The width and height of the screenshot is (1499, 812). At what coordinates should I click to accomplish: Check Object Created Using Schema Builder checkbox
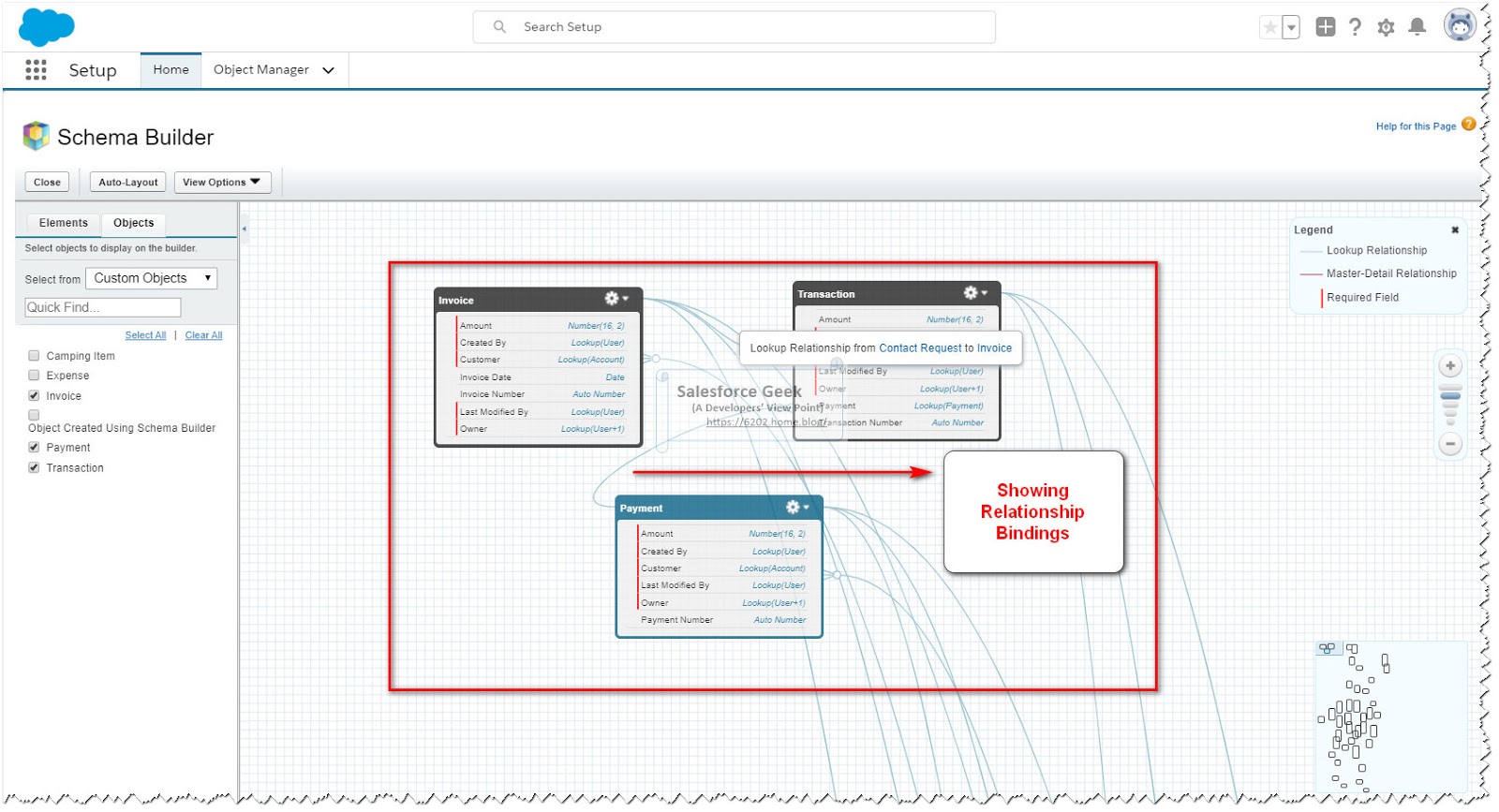pos(34,415)
